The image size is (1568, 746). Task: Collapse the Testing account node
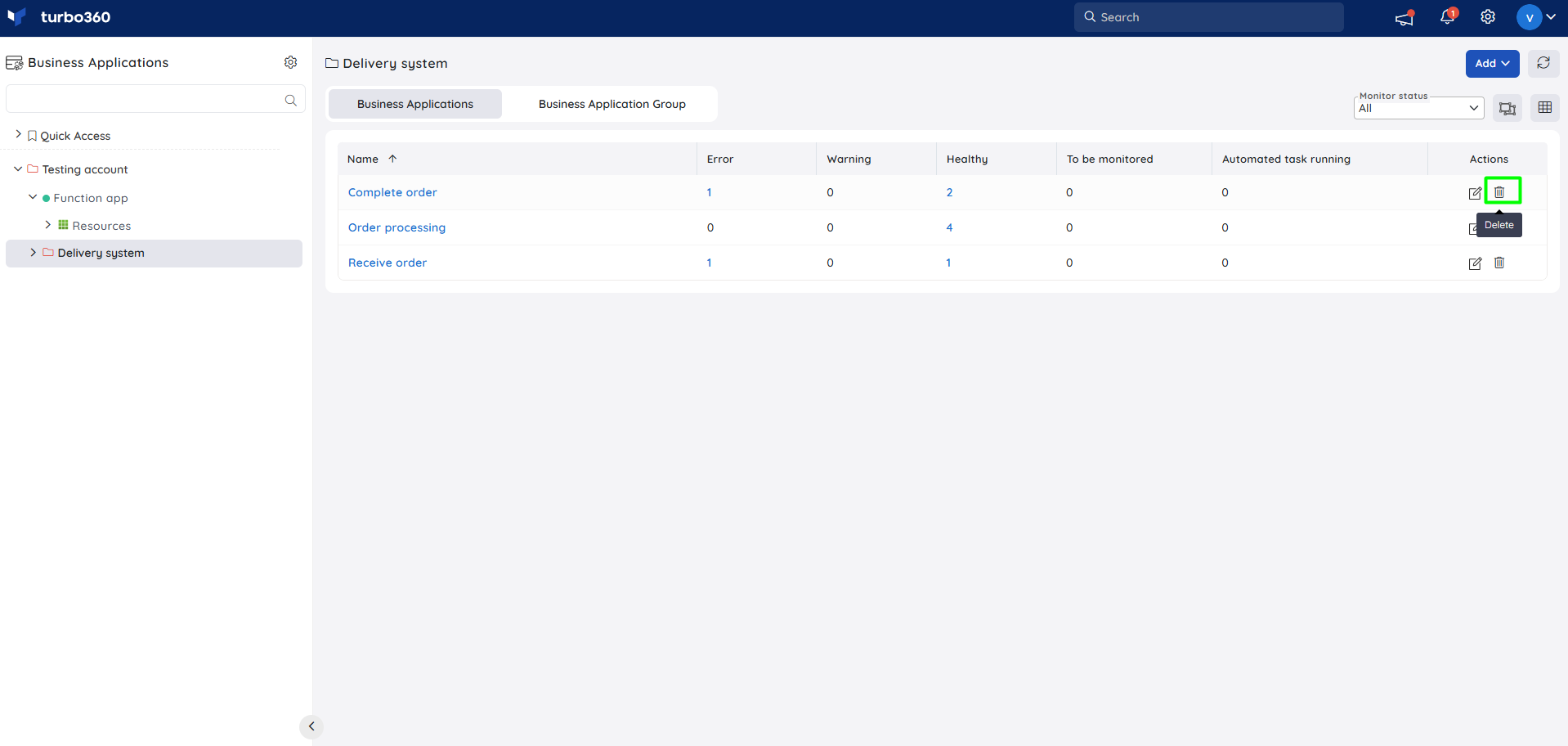[18, 169]
